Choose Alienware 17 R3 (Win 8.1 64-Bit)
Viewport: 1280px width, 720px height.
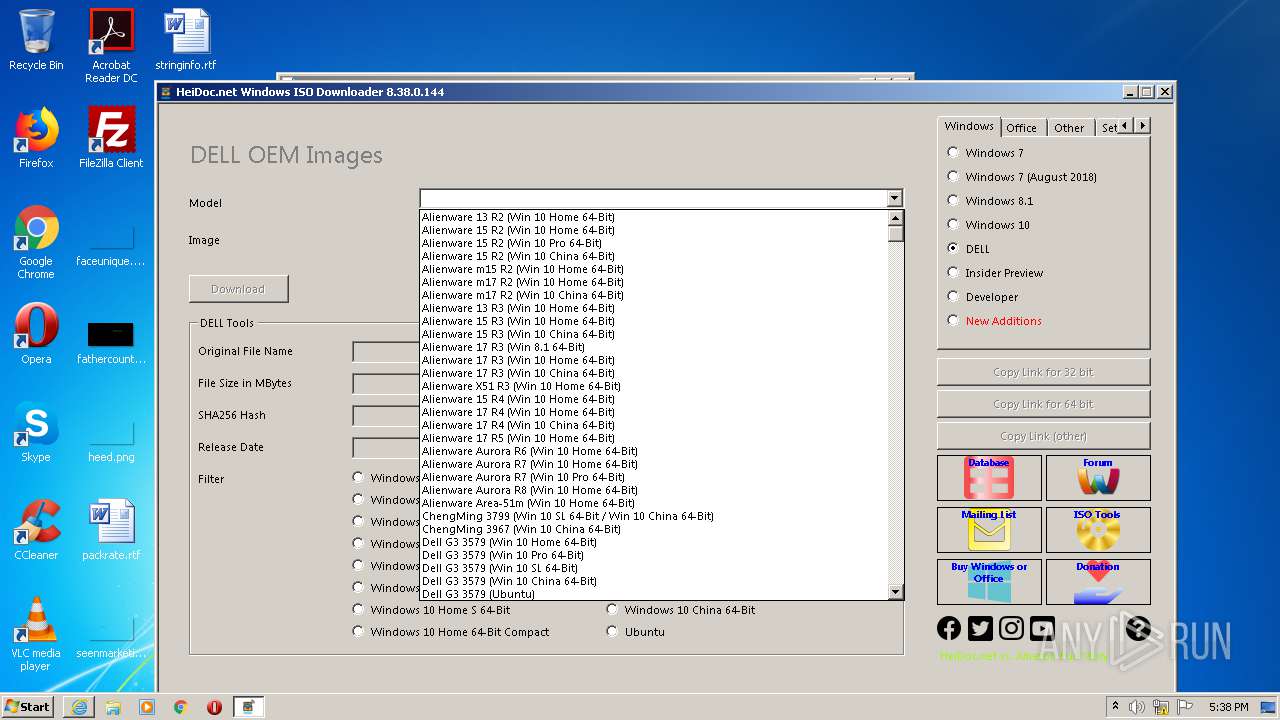(654, 347)
